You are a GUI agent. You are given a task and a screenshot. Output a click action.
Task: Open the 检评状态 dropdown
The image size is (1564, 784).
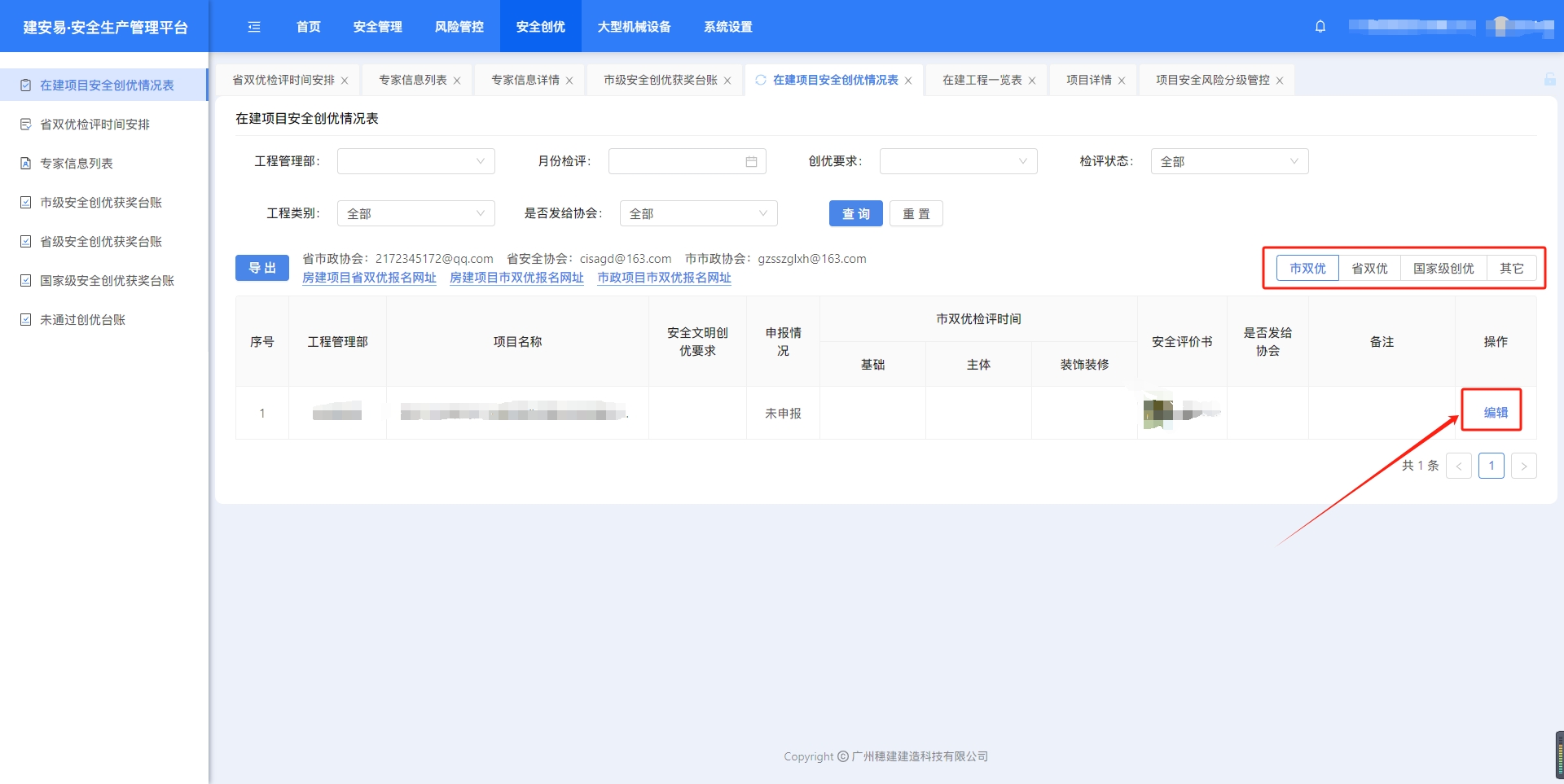[1228, 161]
